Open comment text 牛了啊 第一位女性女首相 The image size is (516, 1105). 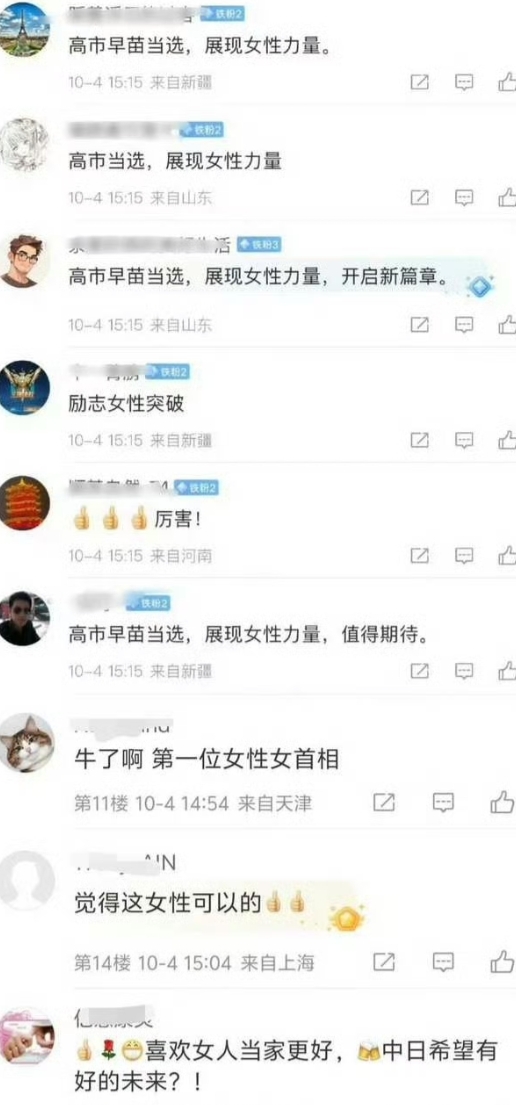coord(207,759)
